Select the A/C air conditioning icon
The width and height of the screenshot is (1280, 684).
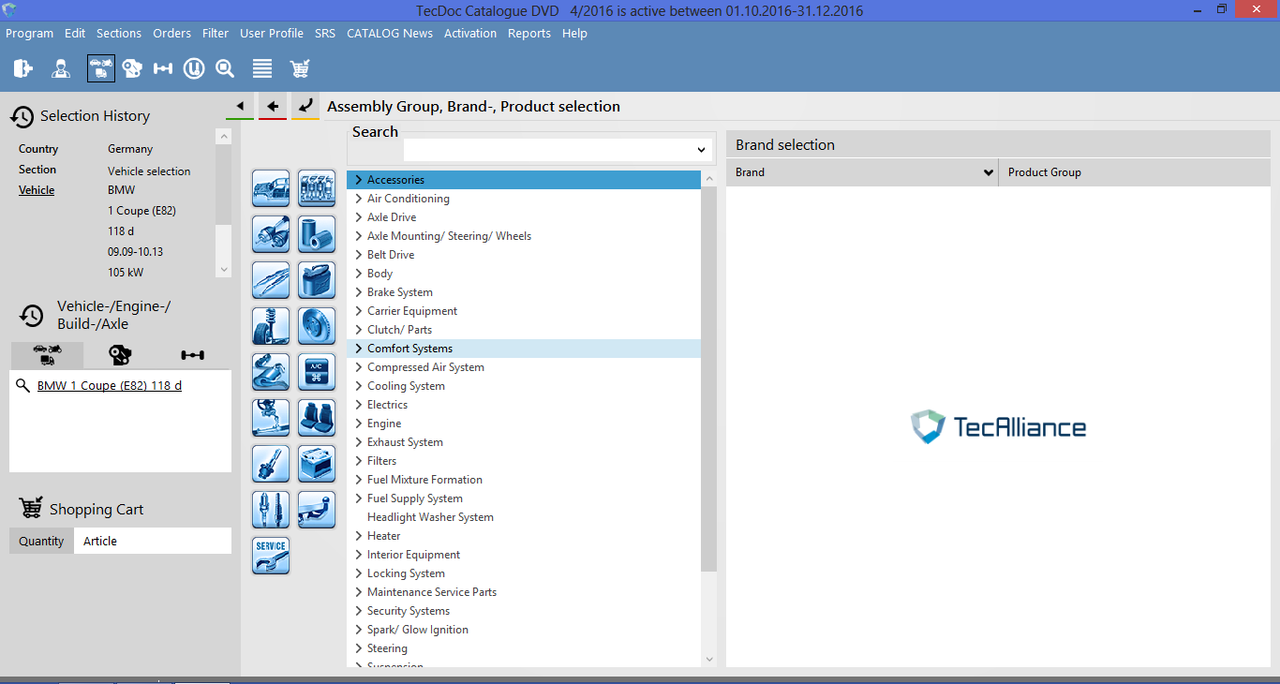pyautogui.click(x=317, y=372)
